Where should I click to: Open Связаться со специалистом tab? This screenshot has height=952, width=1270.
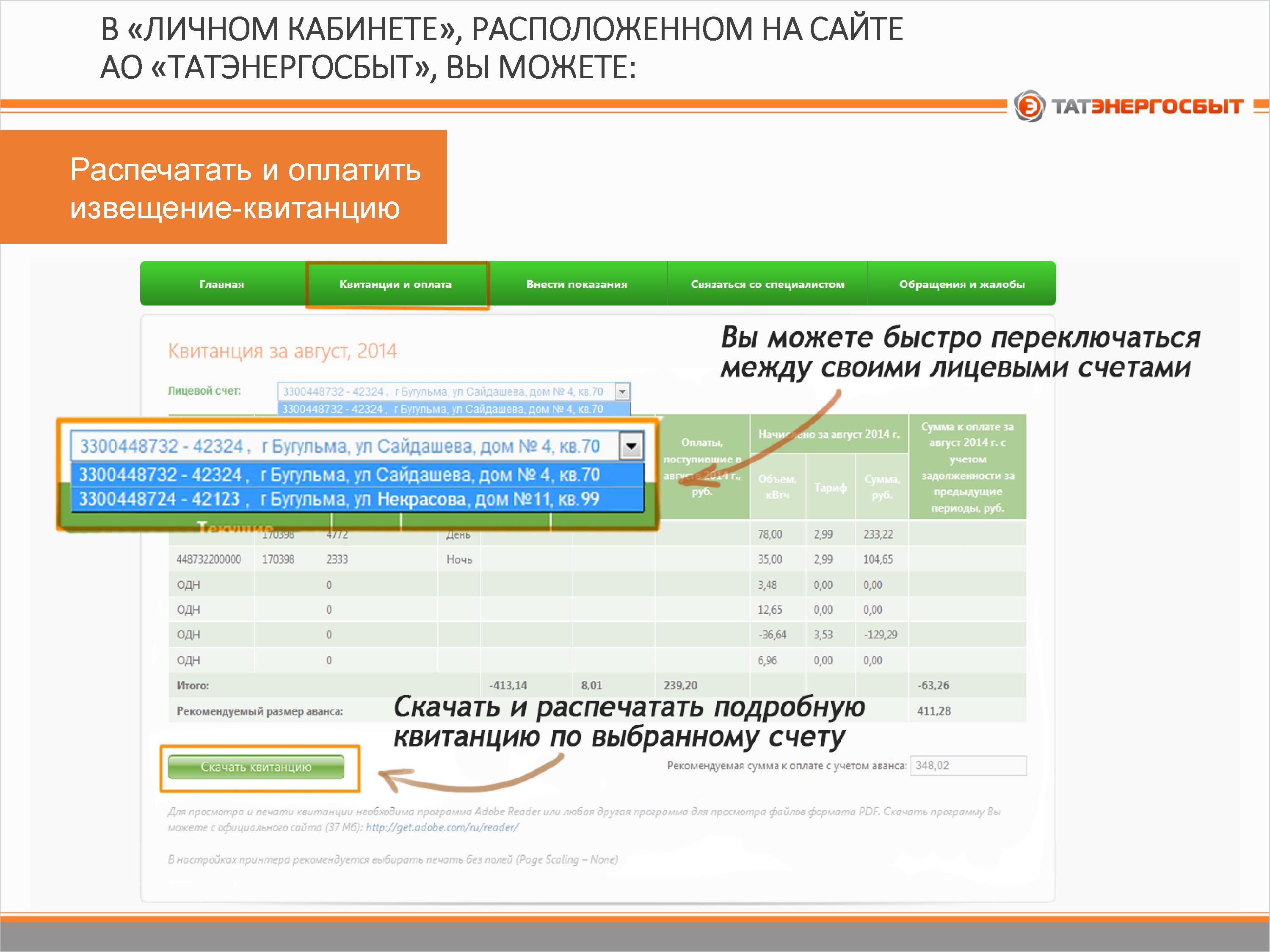(768, 284)
